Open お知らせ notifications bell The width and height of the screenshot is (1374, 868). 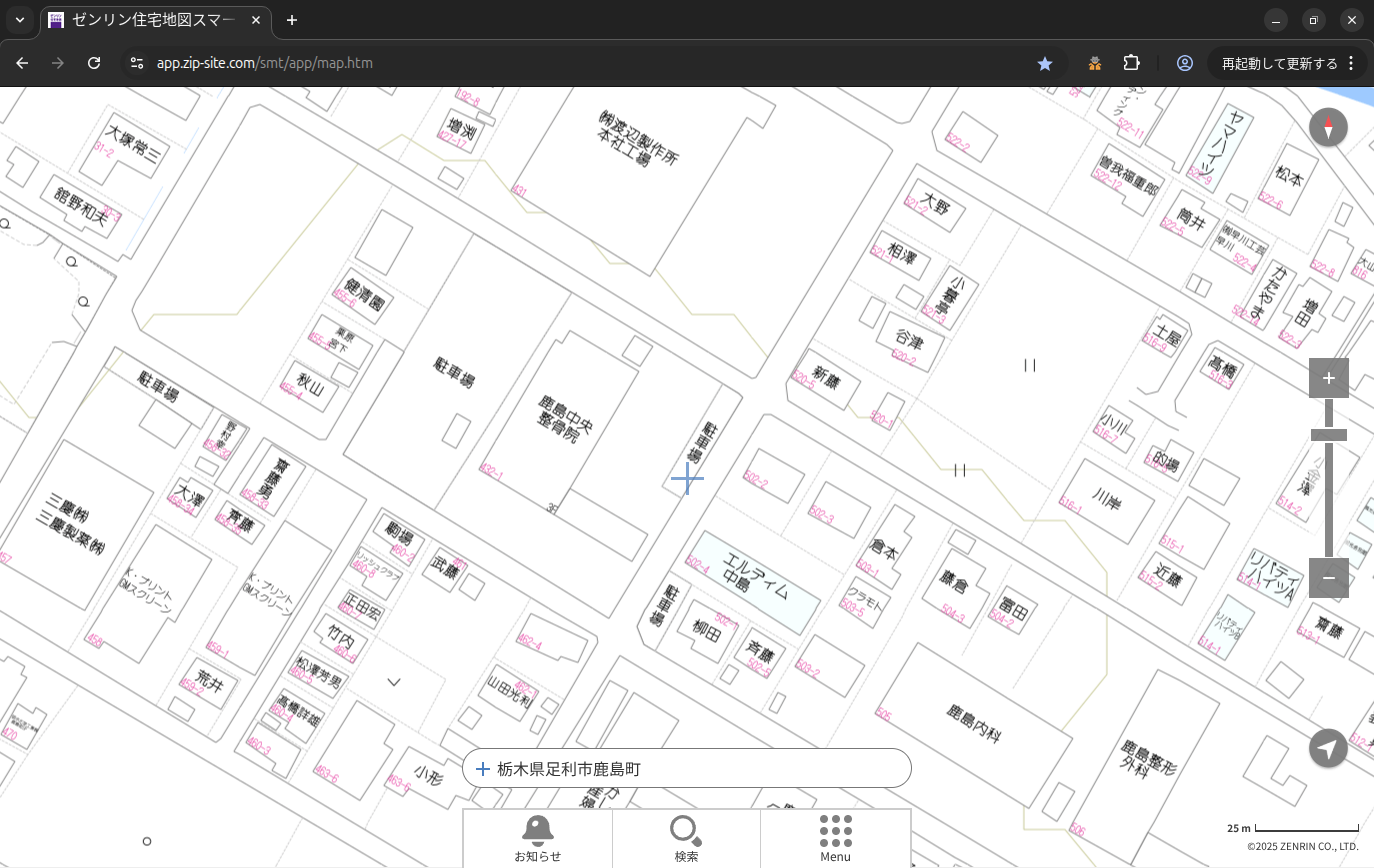(x=537, y=838)
